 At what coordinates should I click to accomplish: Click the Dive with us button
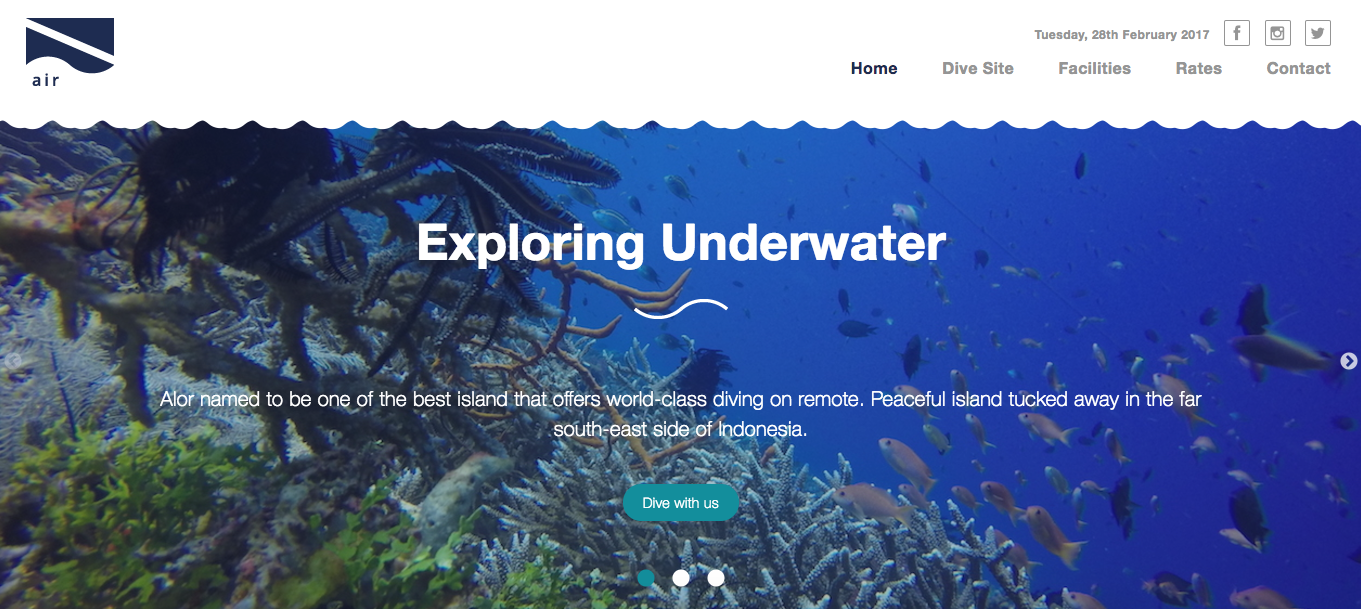tap(681, 503)
